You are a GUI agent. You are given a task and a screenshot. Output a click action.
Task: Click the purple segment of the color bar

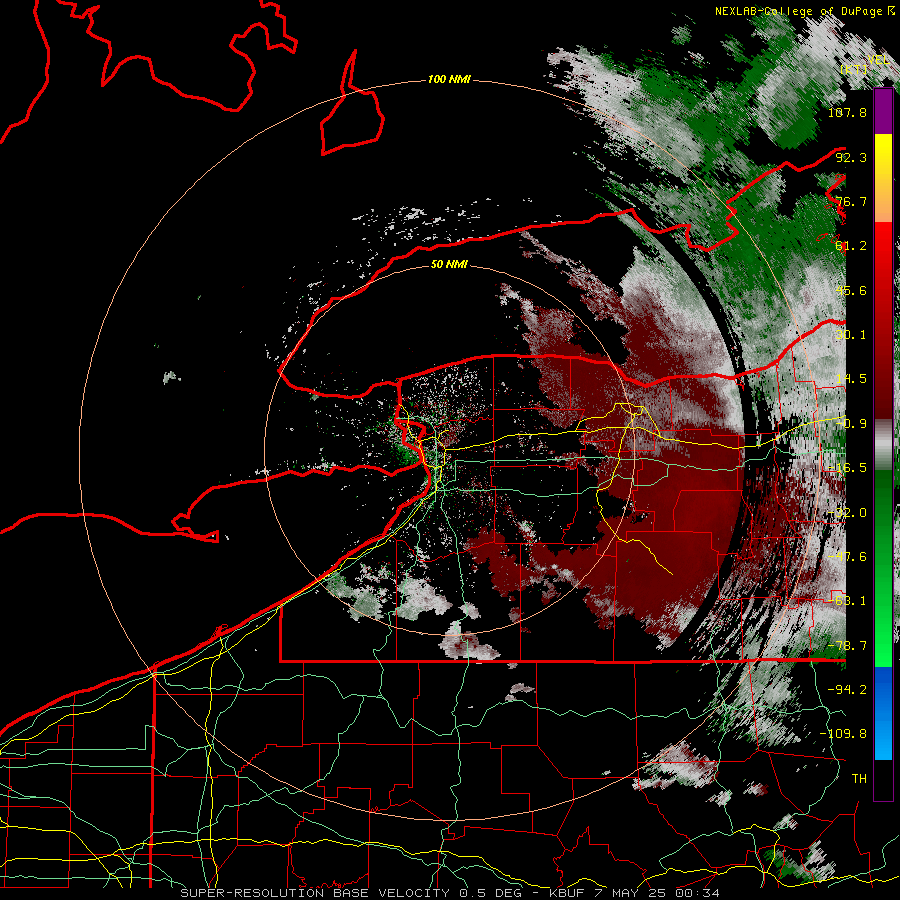[x=883, y=111]
